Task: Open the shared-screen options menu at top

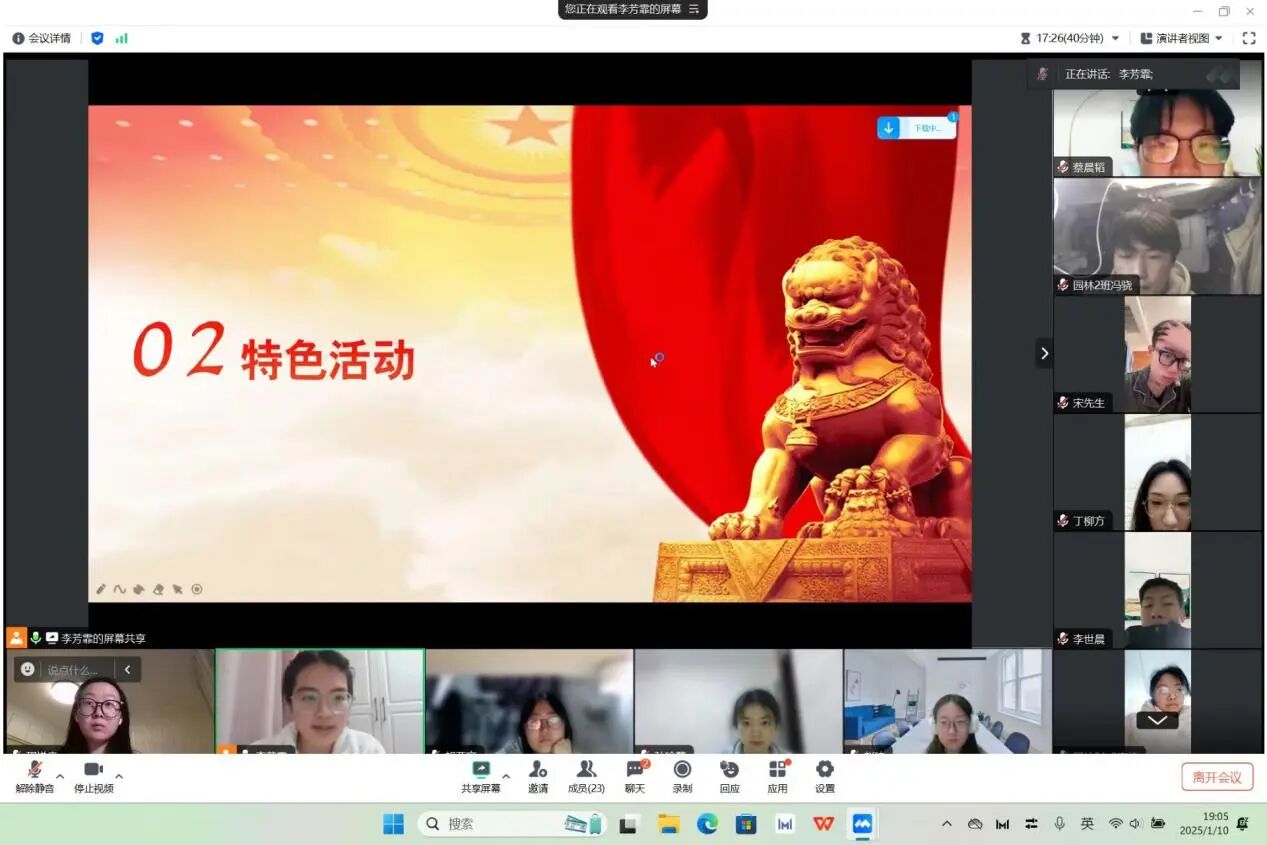Action: (x=694, y=9)
